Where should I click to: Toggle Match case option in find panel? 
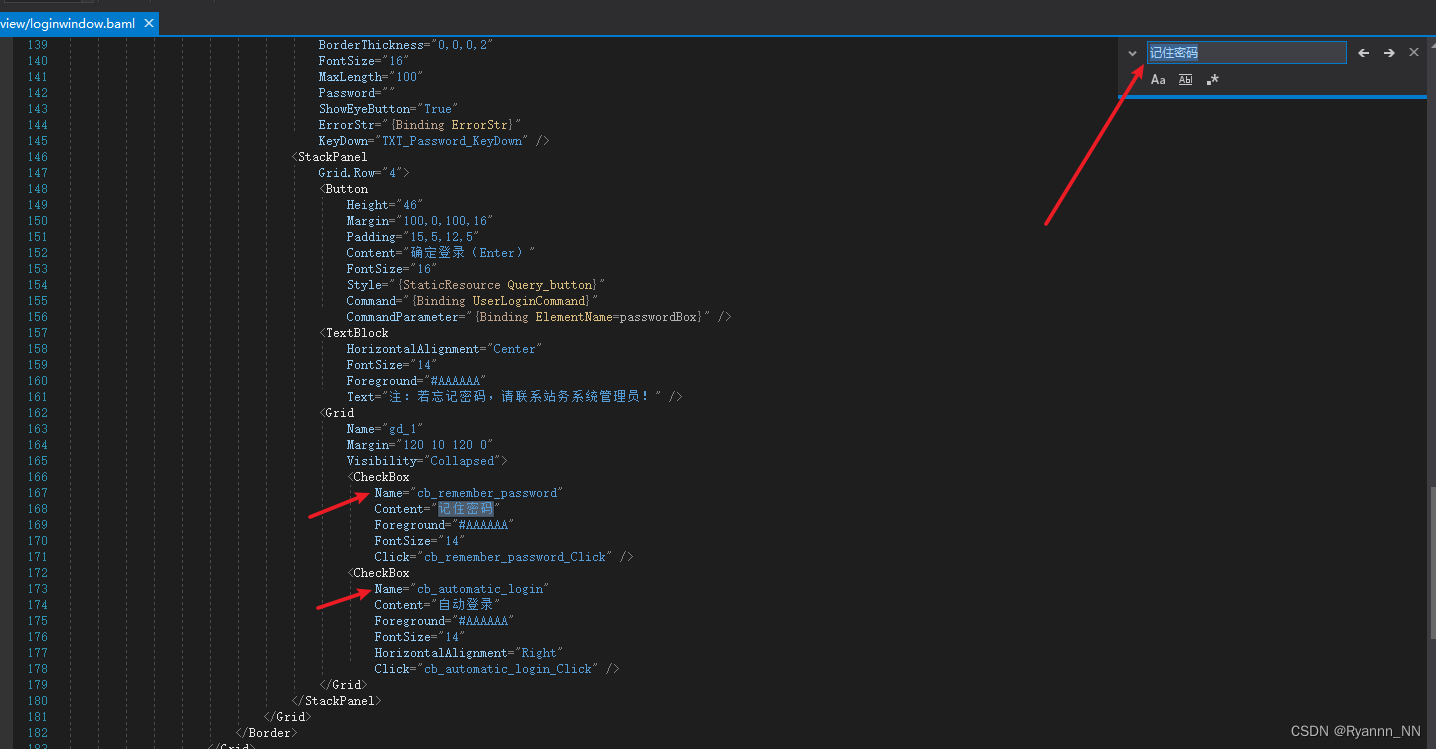click(1158, 80)
